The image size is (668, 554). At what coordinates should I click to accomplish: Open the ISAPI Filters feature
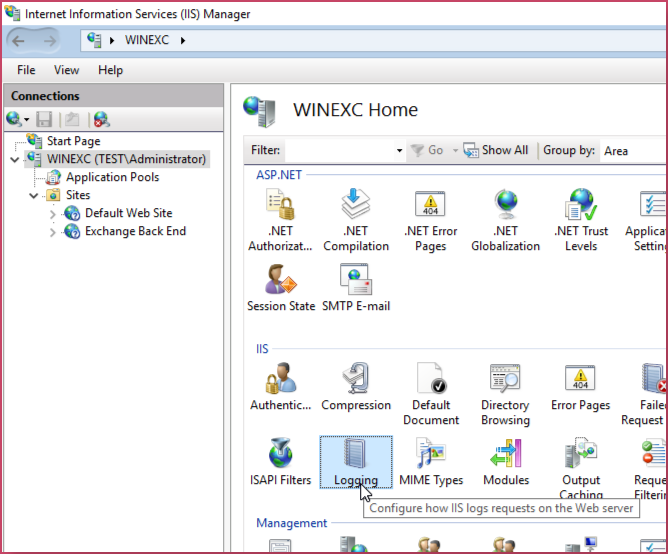tap(280, 462)
